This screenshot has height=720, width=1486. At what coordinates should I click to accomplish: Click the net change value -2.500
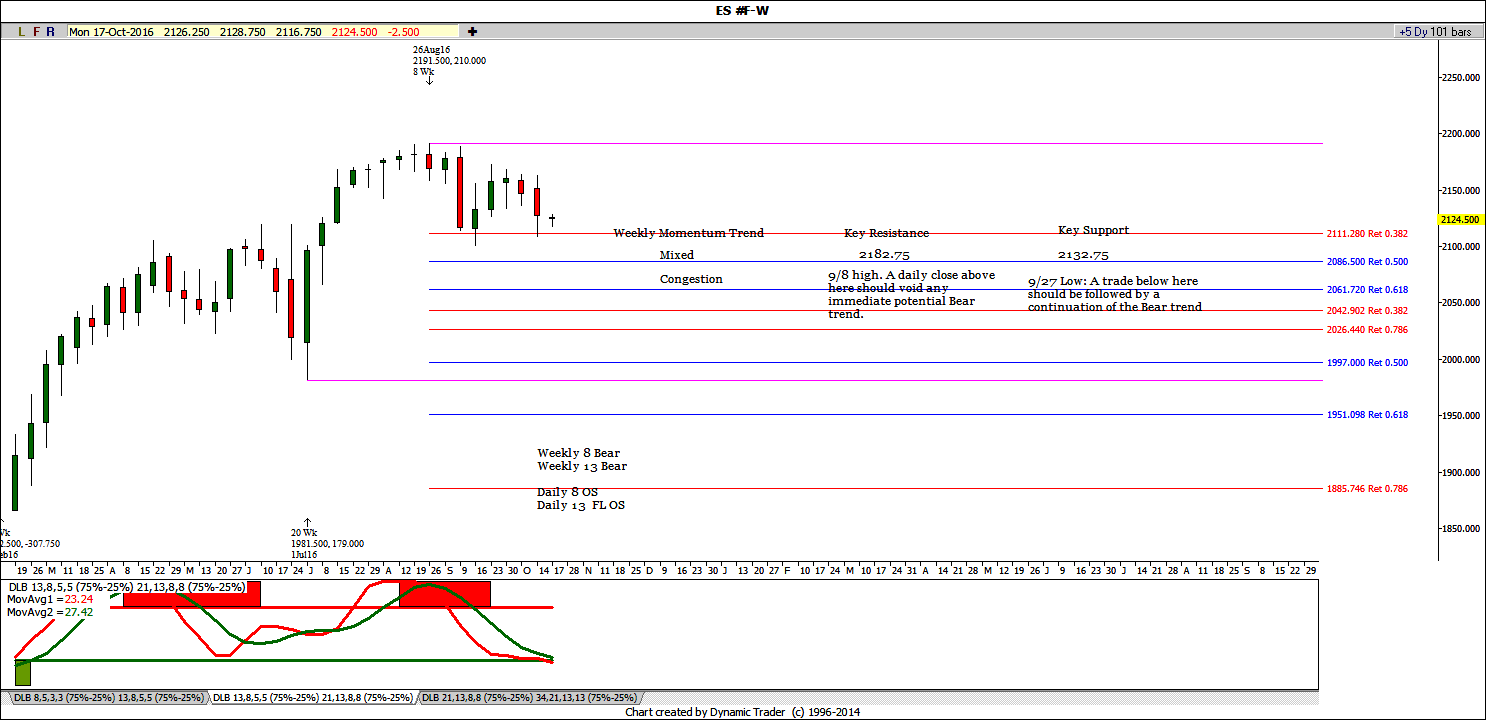point(404,32)
